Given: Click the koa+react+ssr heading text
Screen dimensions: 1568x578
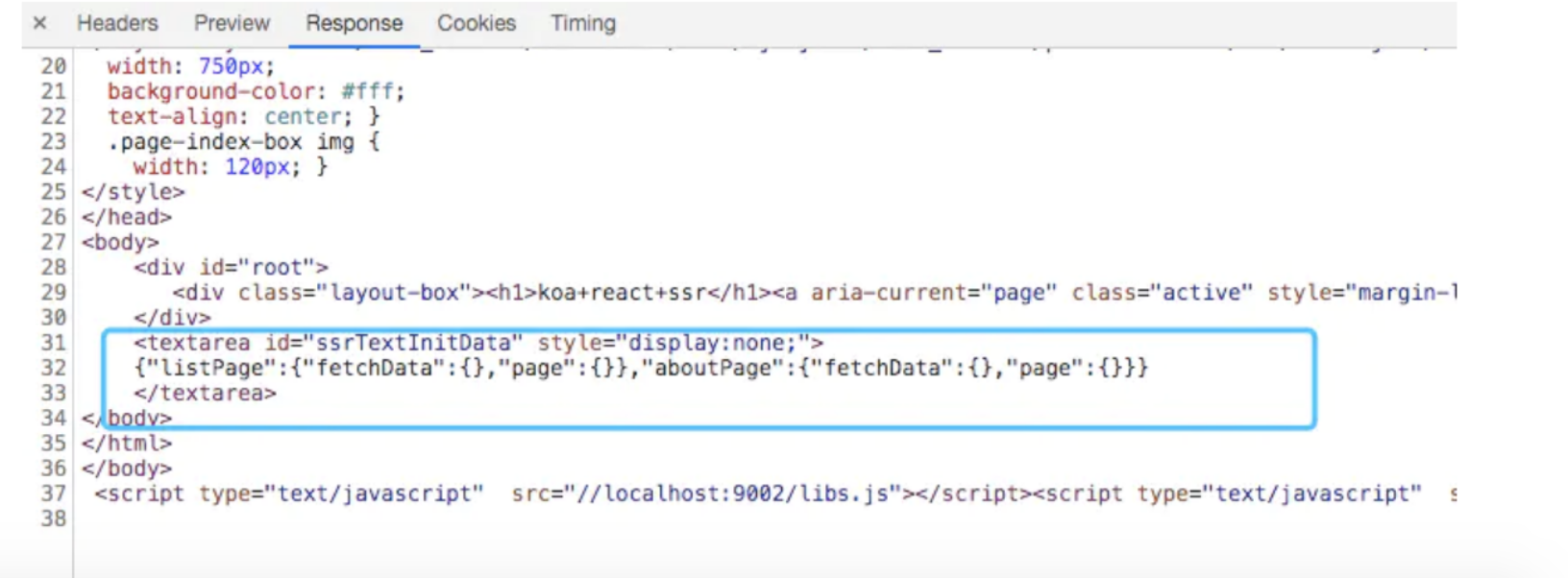Looking at the screenshot, I should click(622, 292).
